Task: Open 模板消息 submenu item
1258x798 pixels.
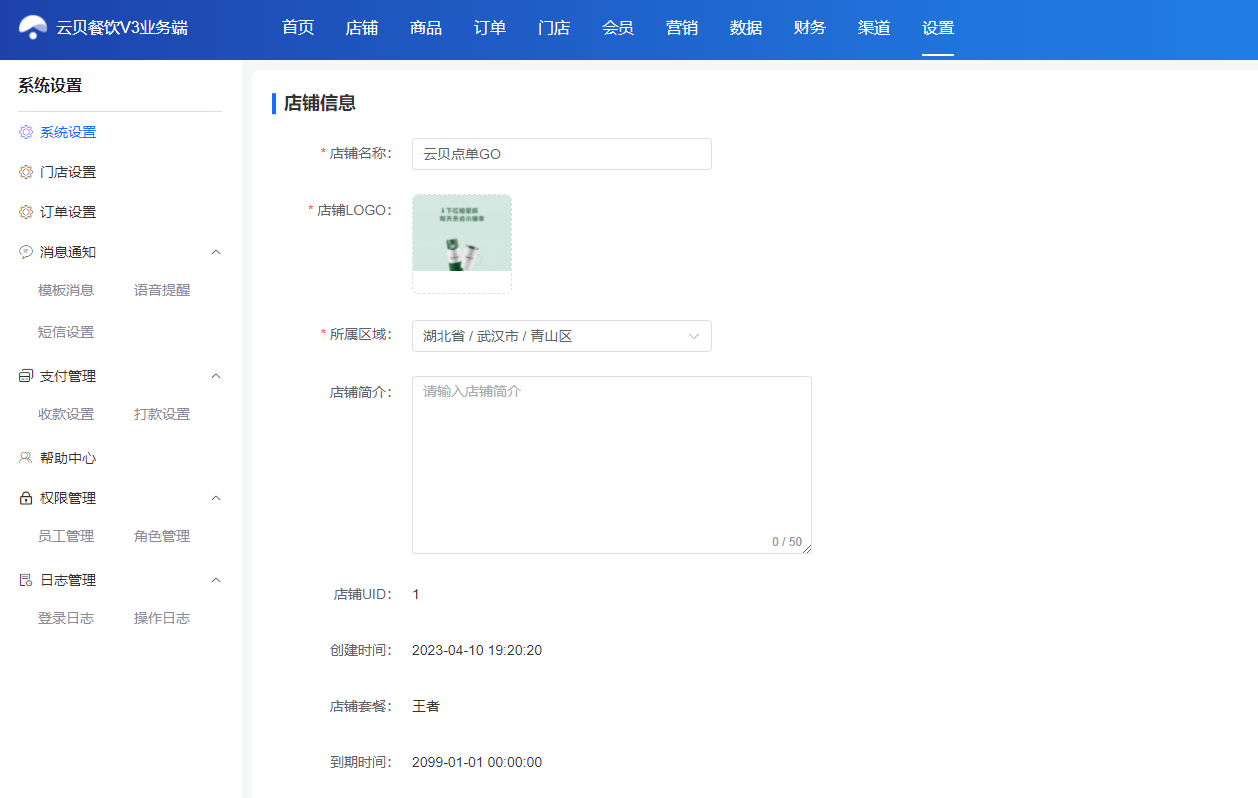Action: [66, 290]
